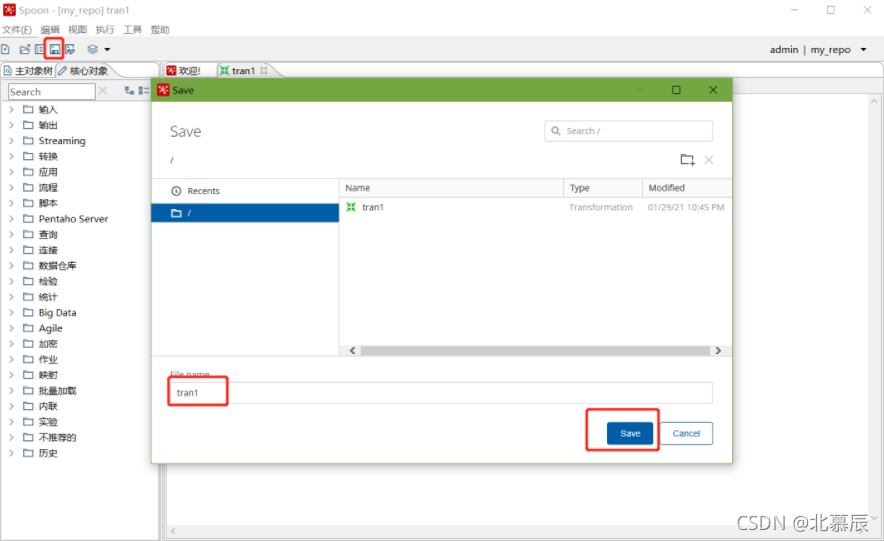Click the admin user label

784,50
